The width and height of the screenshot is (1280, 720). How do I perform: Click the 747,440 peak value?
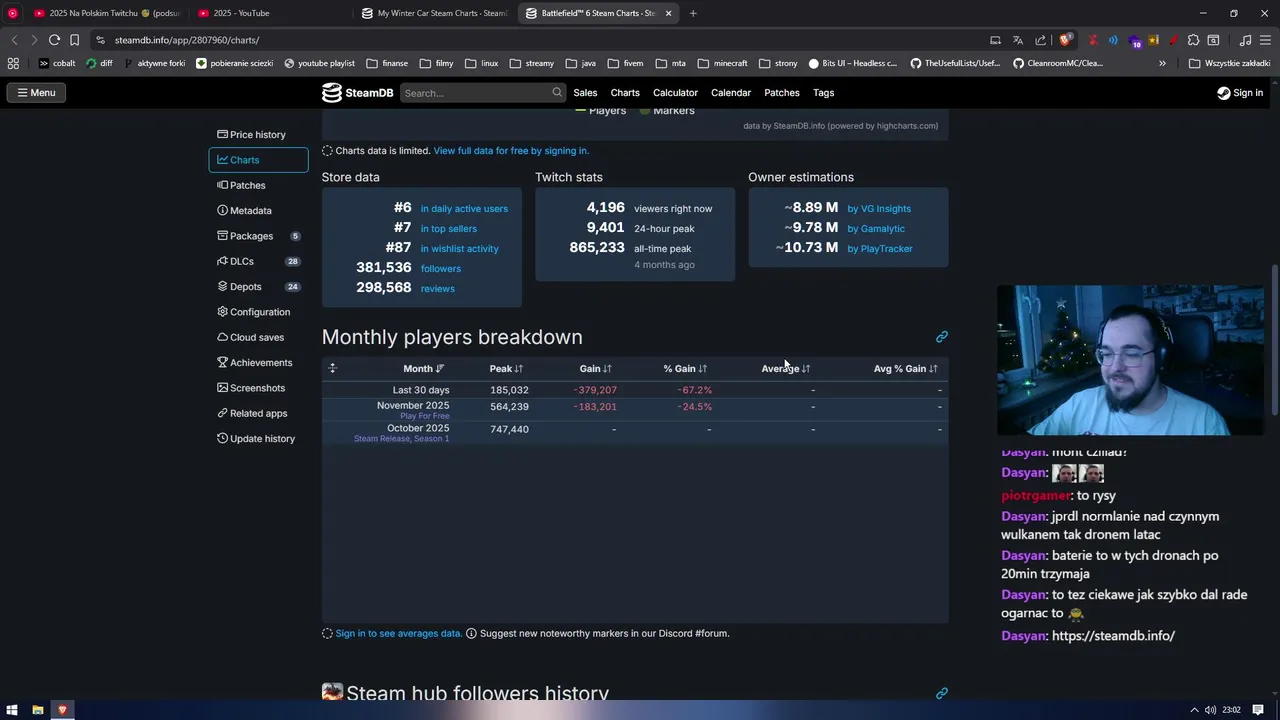coord(509,429)
